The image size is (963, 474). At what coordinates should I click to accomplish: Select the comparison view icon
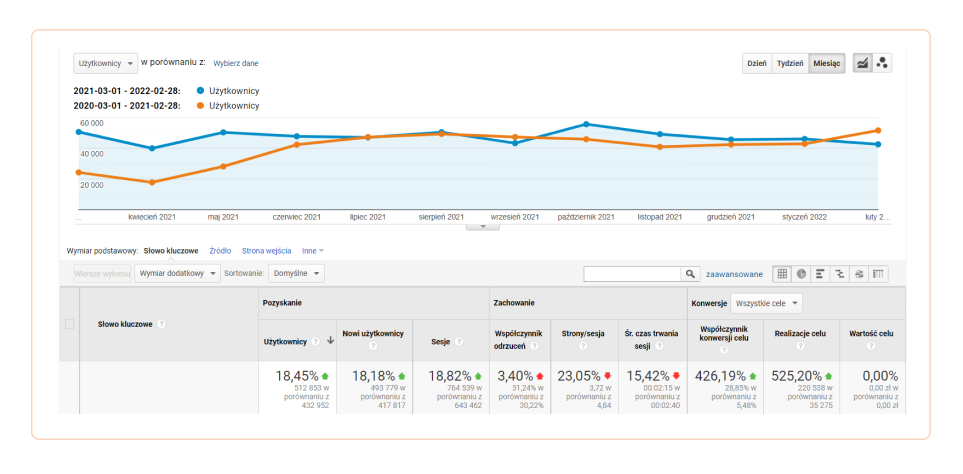[839, 274]
